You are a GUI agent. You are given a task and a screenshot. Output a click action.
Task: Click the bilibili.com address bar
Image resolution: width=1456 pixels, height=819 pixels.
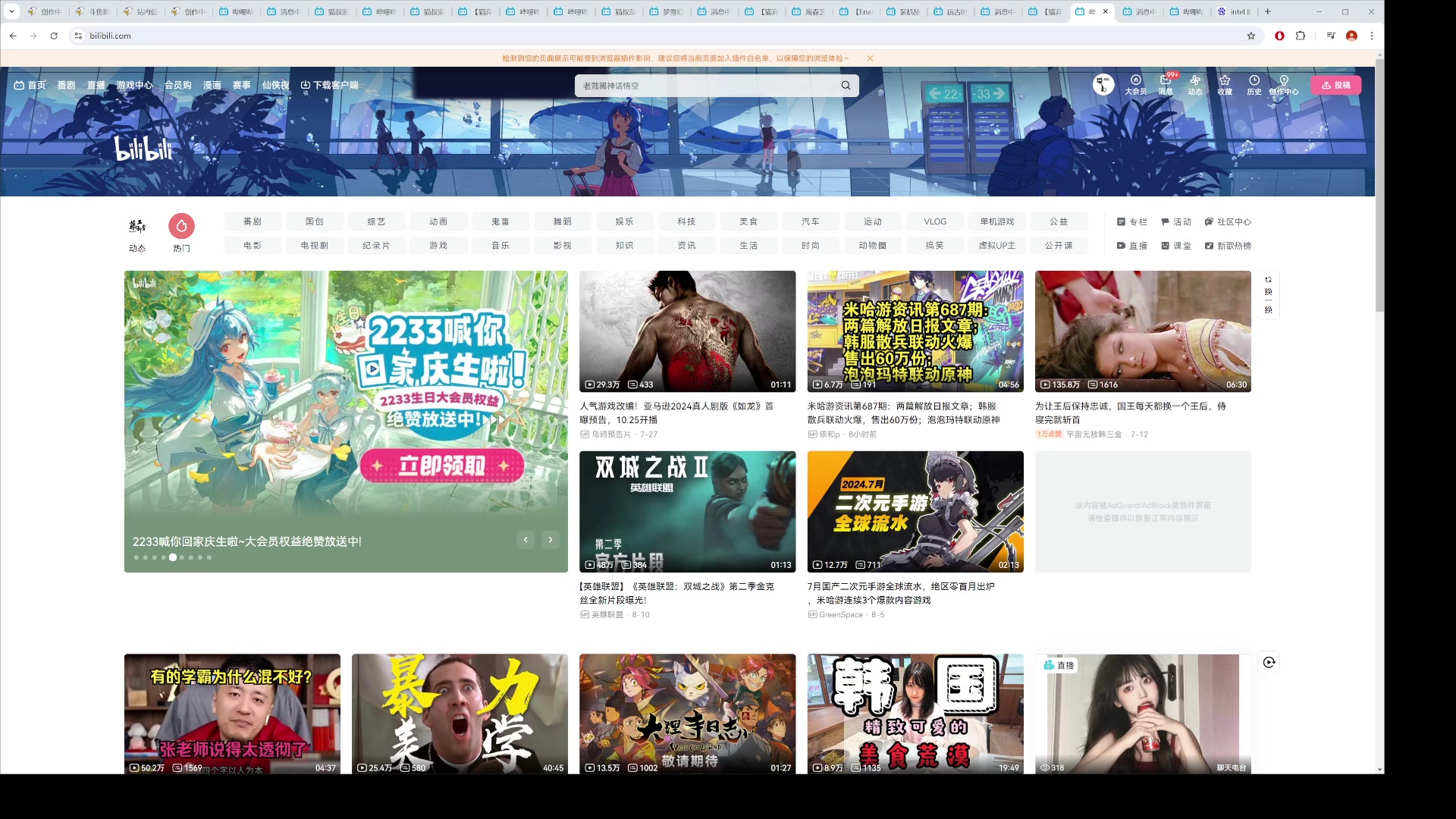pyautogui.click(x=660, y=36)
